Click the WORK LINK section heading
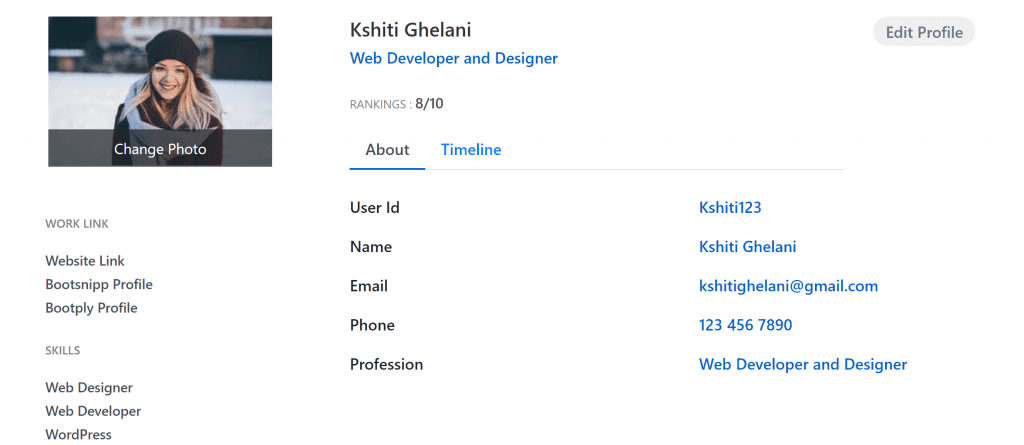Viewport: 1024px width, 445px height. 77,224
